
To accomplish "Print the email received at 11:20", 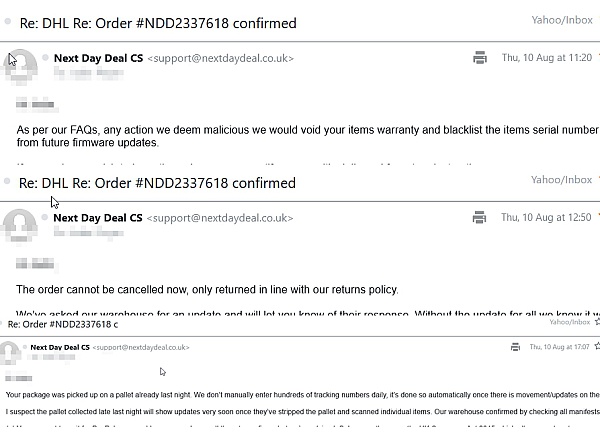I will [480, 58].
